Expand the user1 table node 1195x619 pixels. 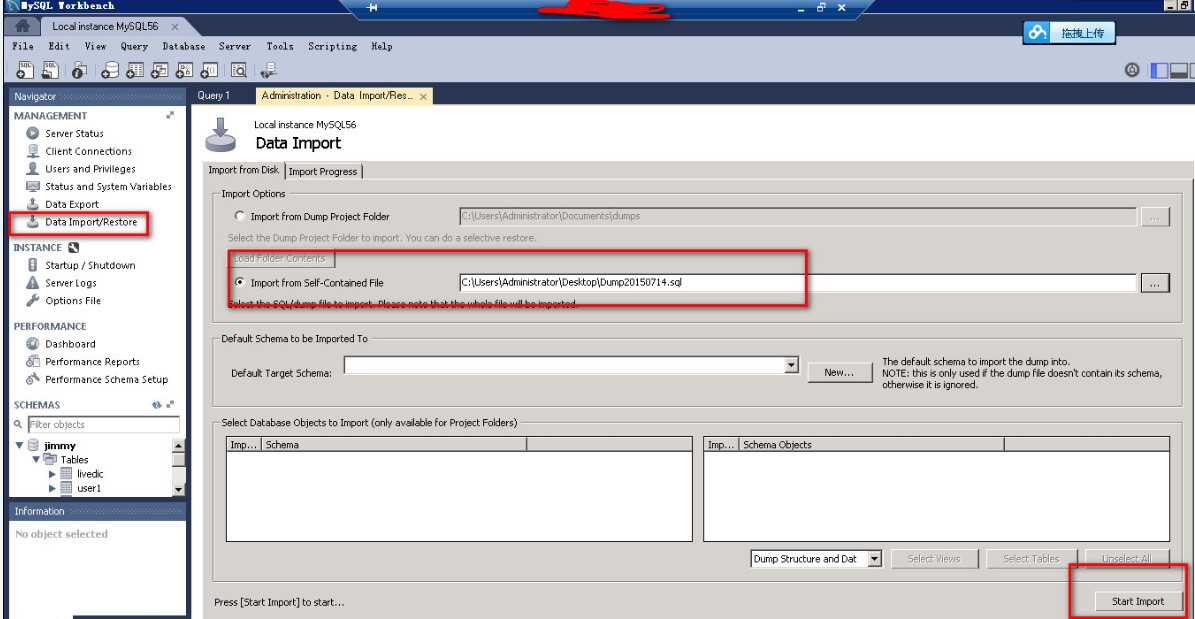[53, 488]
